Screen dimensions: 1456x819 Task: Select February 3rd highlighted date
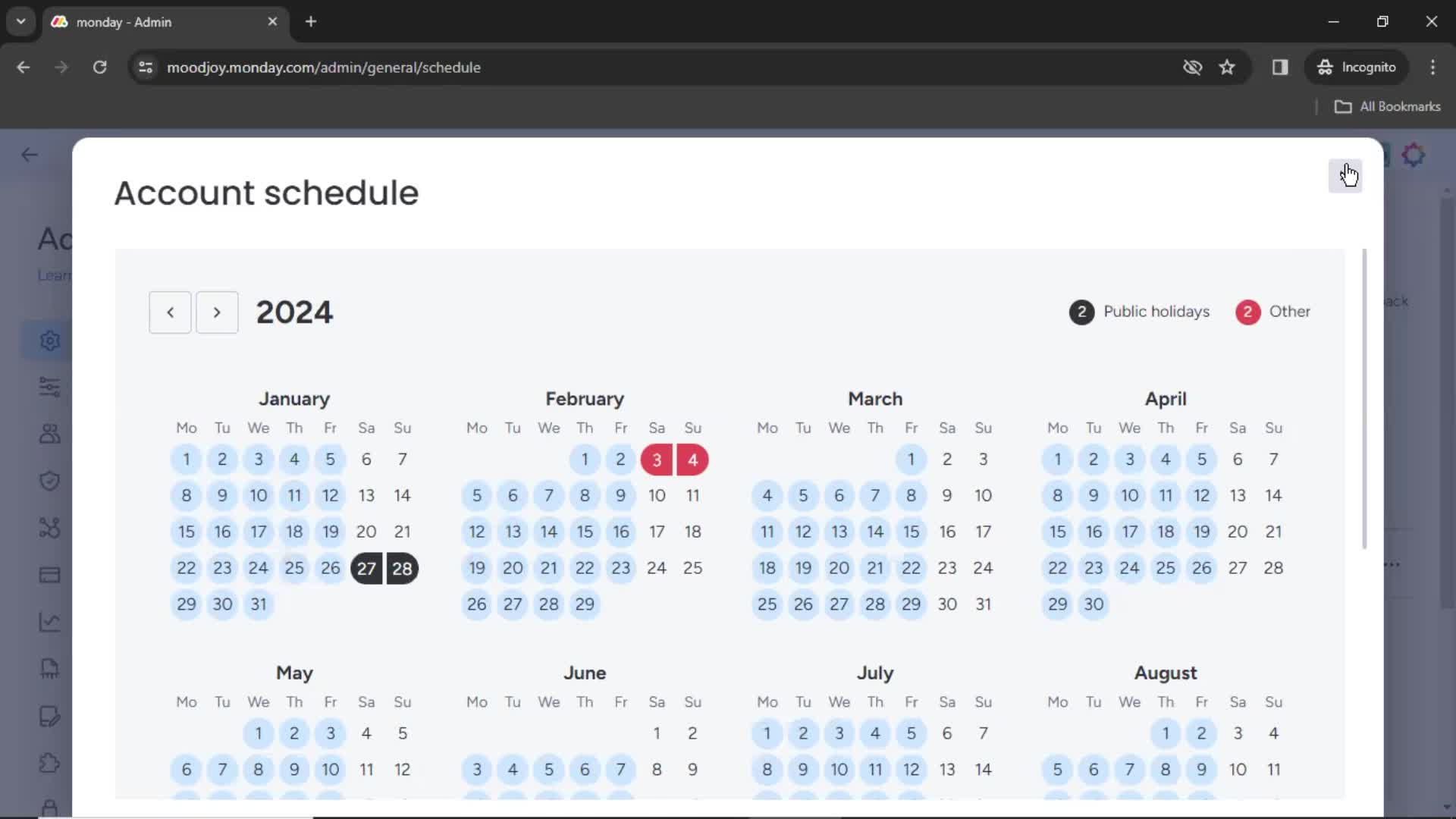[657, 459]
